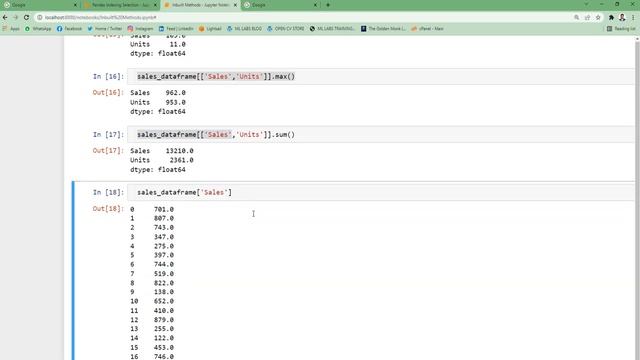Click row 2 value 743.0
The width and height of the screenshot is (640, 360).
click(164, 228)
